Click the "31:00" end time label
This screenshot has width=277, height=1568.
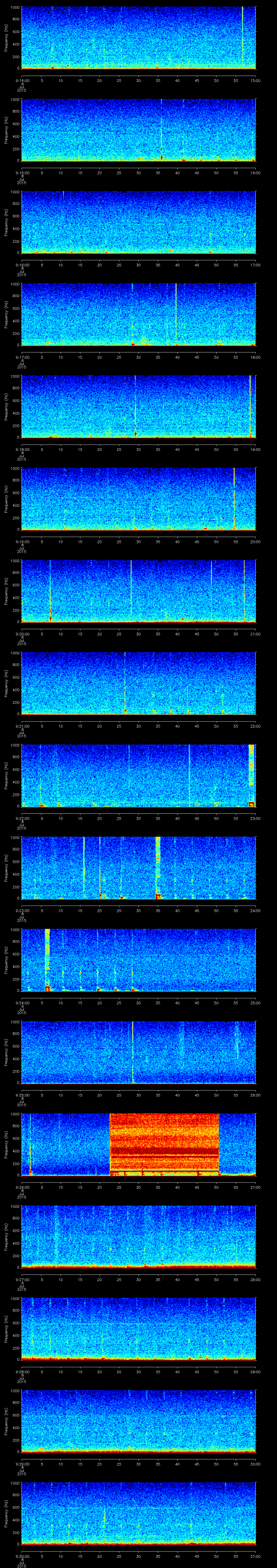click(256, 1556)
